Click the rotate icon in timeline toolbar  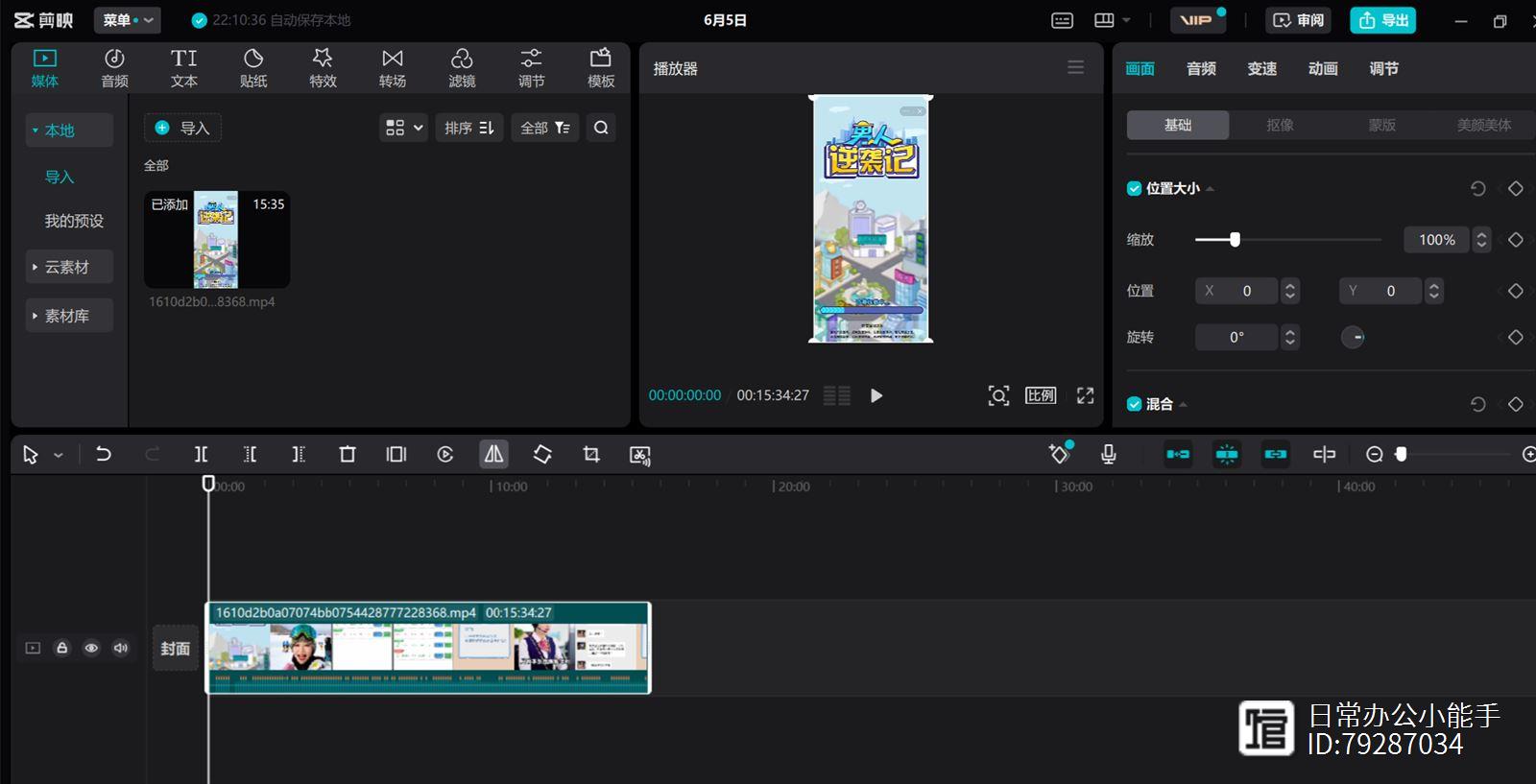(x=542, y=454)
